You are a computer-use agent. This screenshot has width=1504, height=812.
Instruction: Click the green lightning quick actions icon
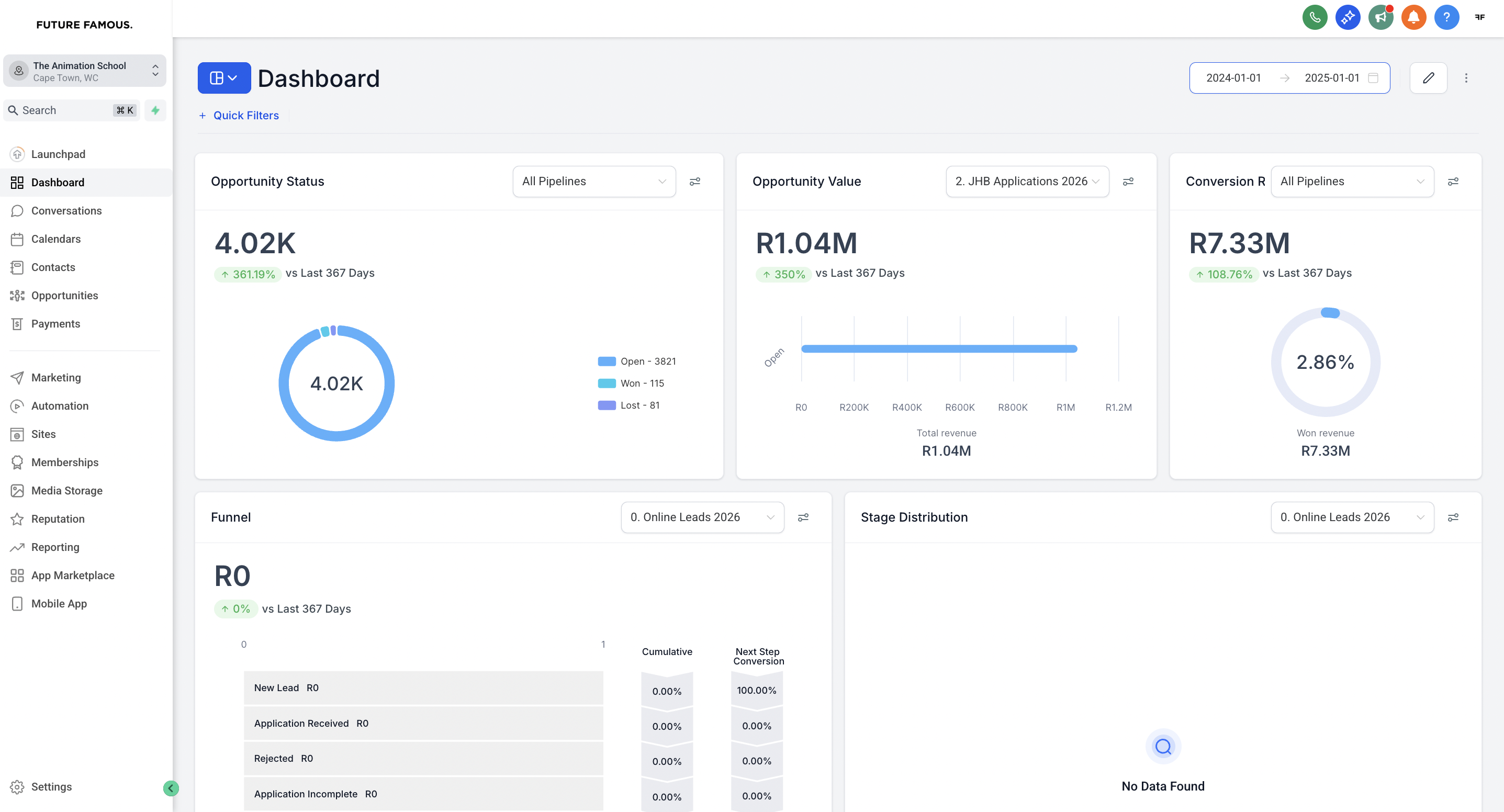155,110
